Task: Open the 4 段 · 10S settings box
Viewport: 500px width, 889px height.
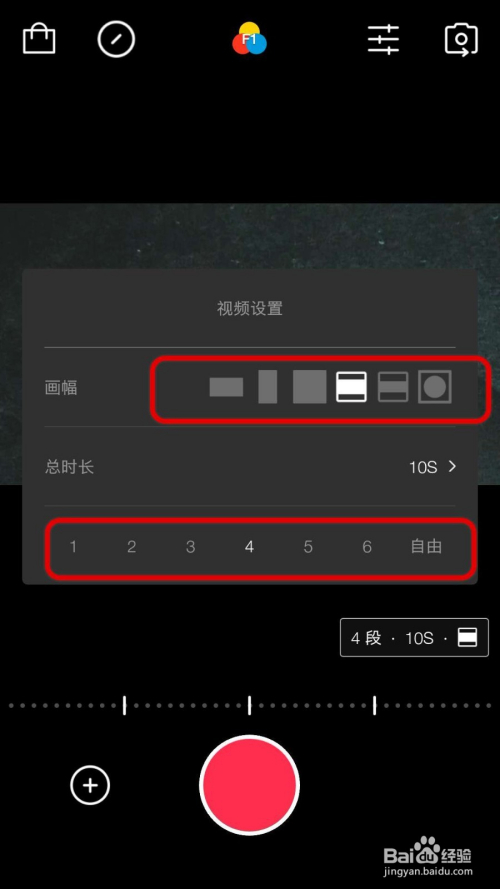Action: click(414, 638)
